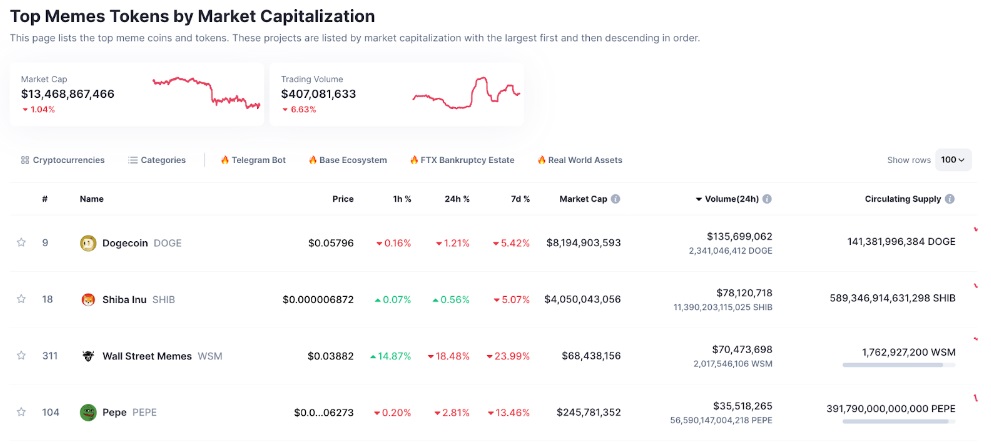Open the Show rows 100 dropdown

tap(952, 160)
